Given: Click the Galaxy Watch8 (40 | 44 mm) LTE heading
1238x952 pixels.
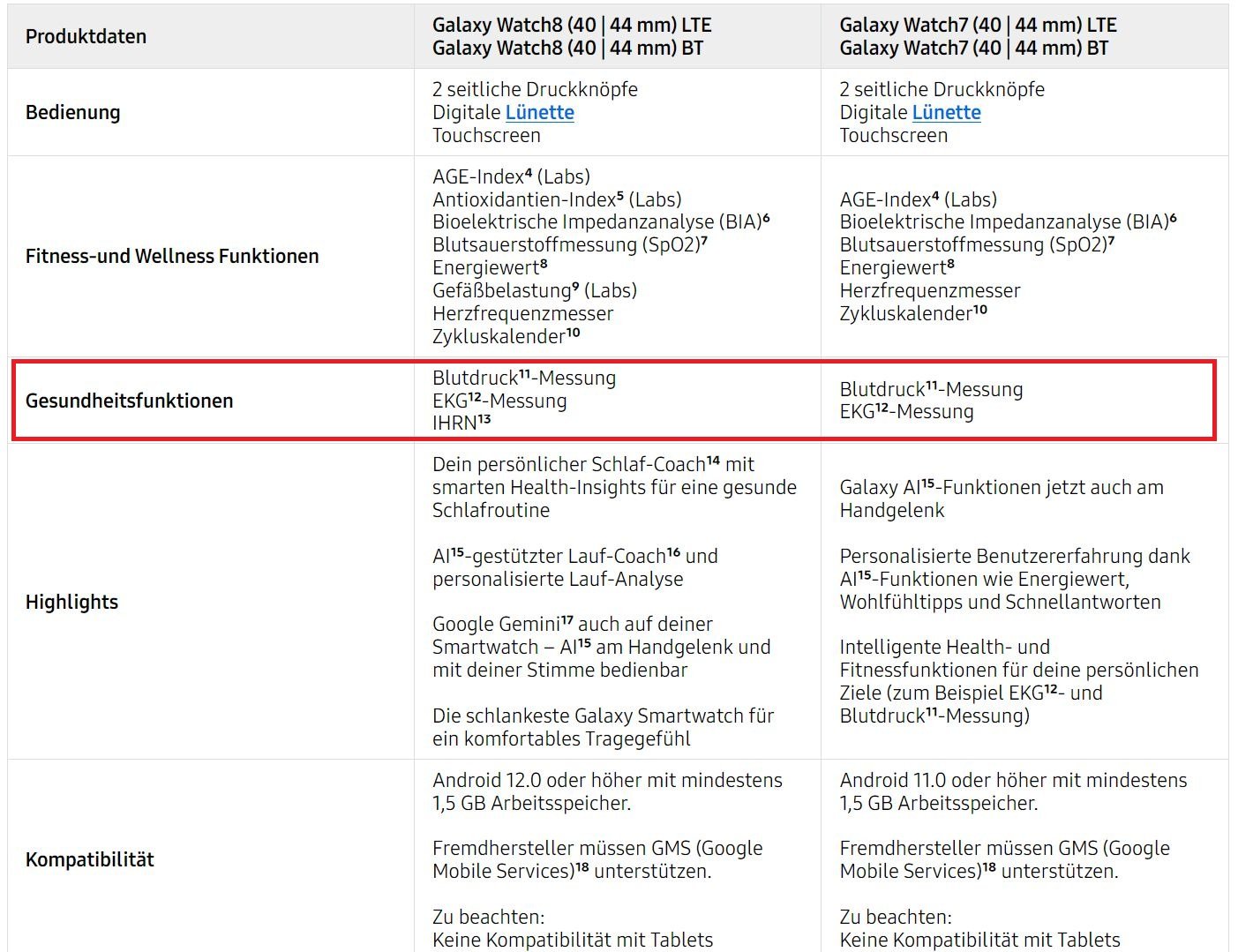Looking at the screenshot, I should (x=572, y=25).
